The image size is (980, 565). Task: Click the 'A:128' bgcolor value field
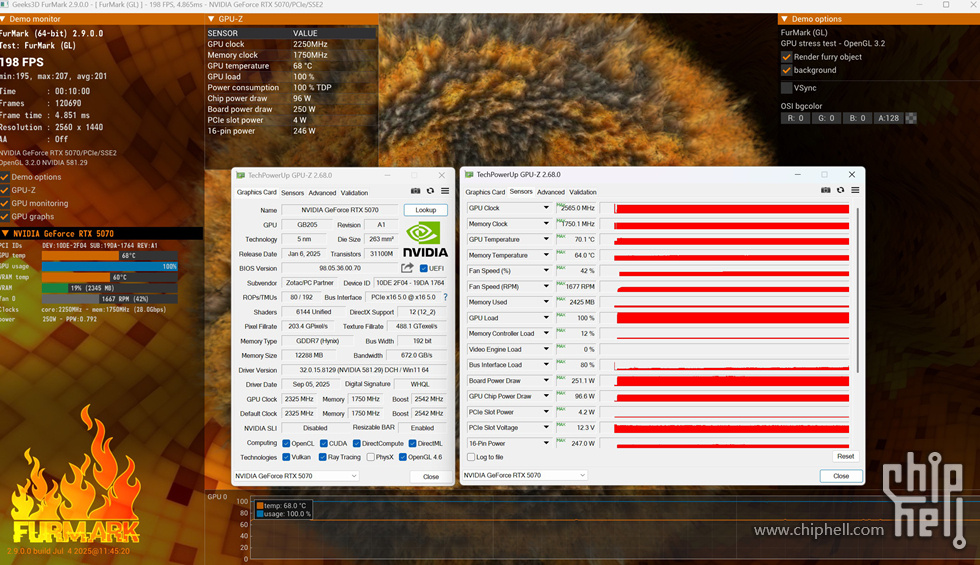889,118
